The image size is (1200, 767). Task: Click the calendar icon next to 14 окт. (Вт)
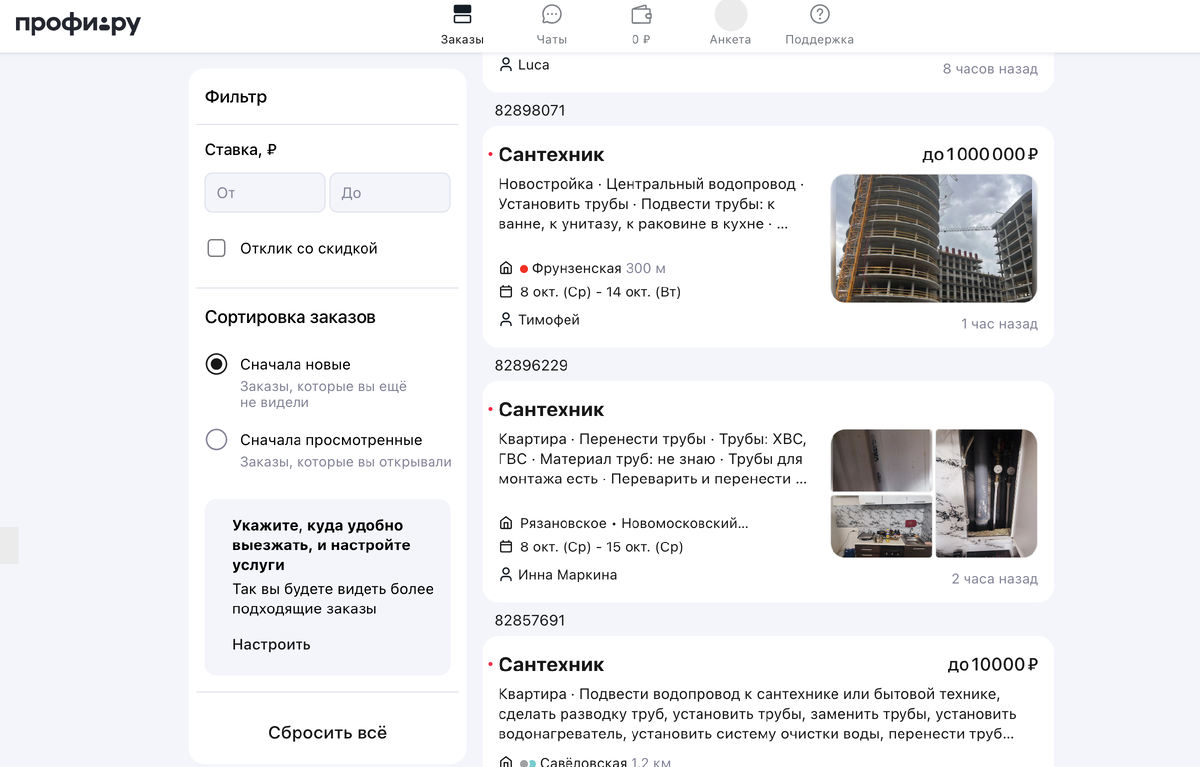[x=506, y=292]
